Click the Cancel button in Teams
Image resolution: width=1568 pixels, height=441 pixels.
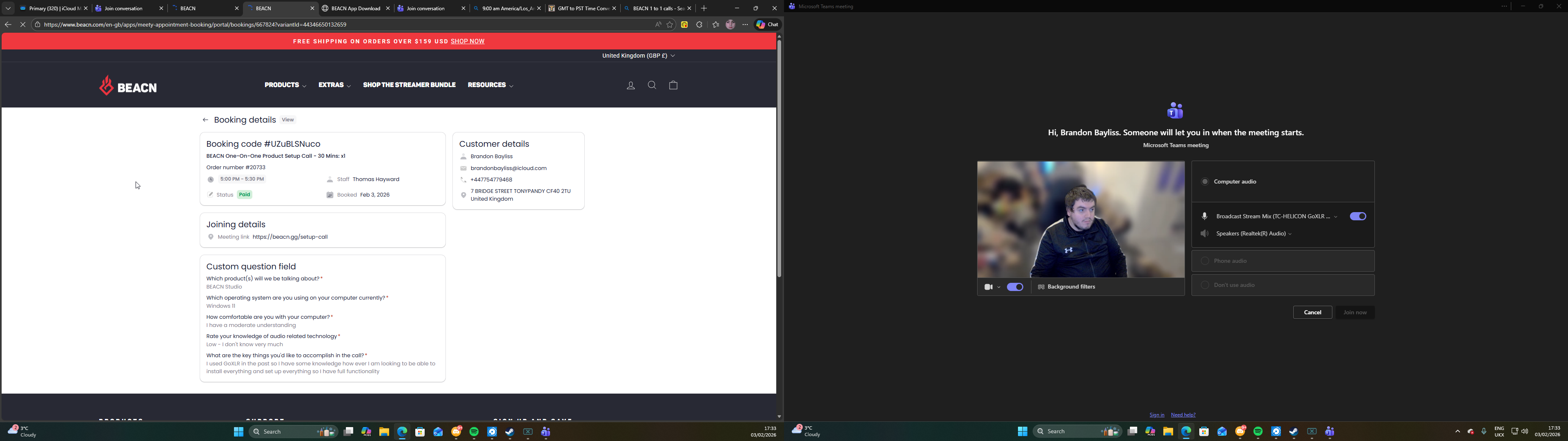(1312, 313)
